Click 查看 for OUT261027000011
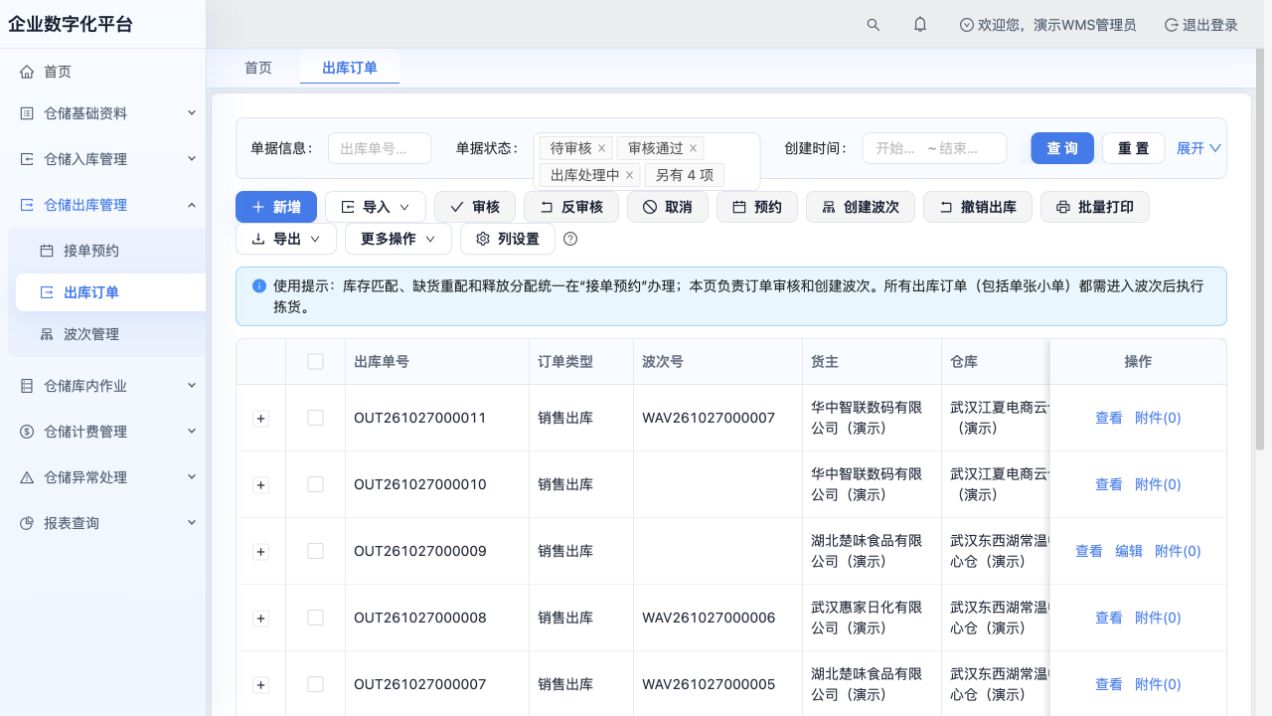This screenshot has width=1272, height=716. click(x=1109, y=418)
